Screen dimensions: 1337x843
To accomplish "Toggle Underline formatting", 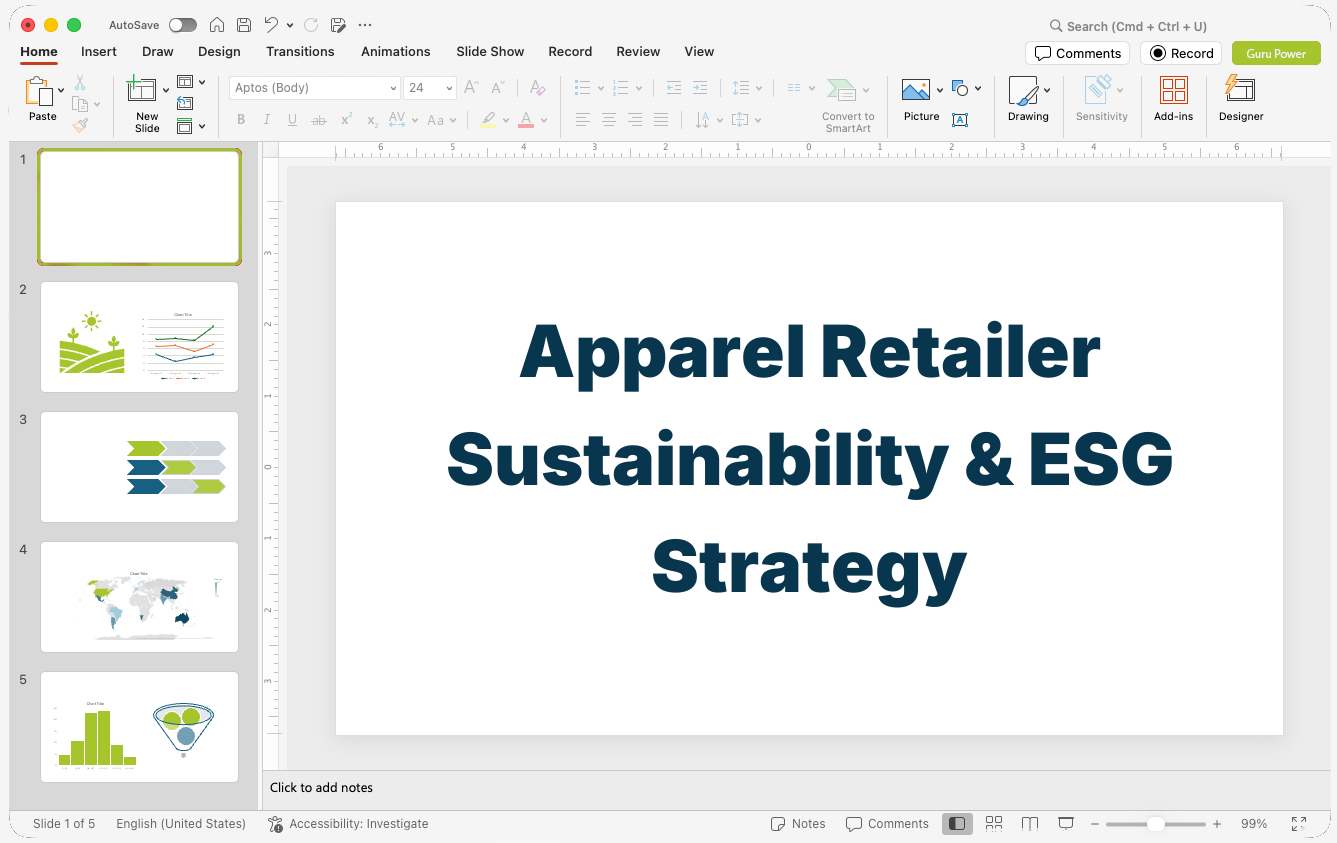I will pyautogui.click(x=292, y=120).
